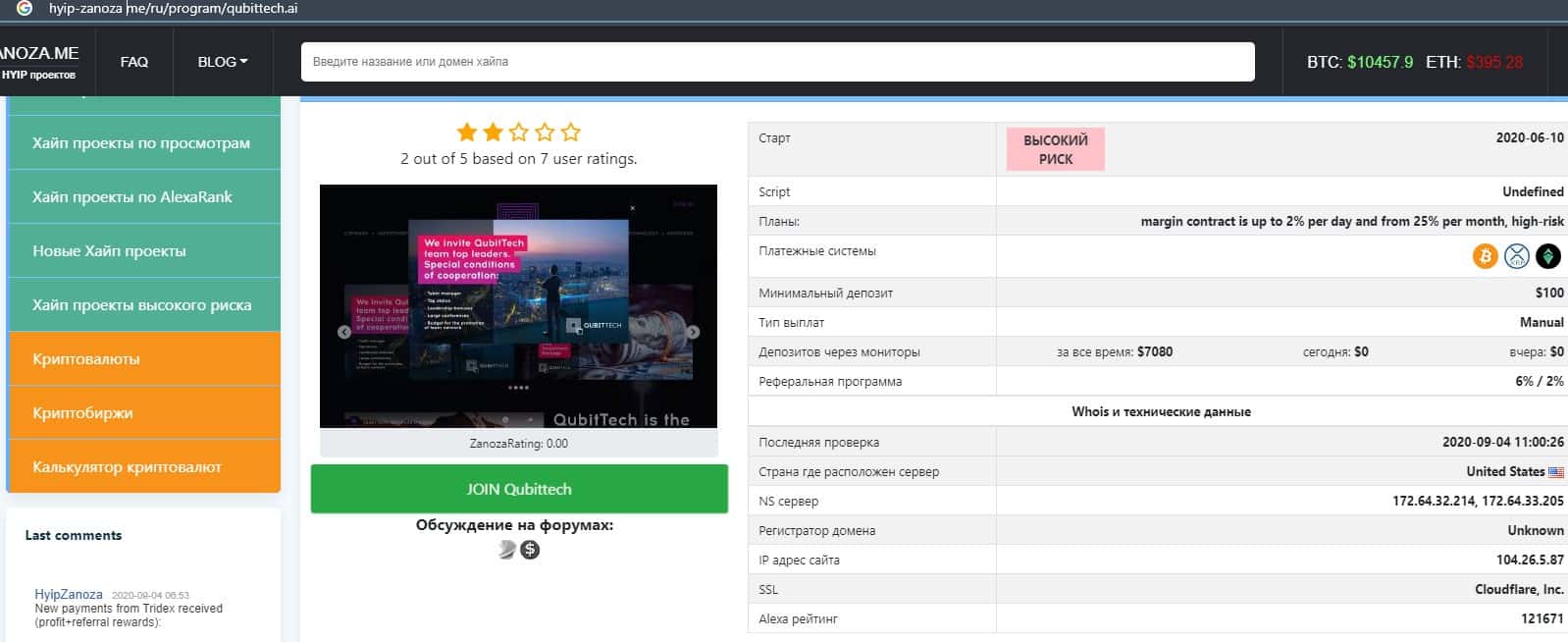Image resolution: width=1568 pixels, height=642 pixels.
Task: Click the QubitTech carousel screenshot image
Action: (518, 305)
